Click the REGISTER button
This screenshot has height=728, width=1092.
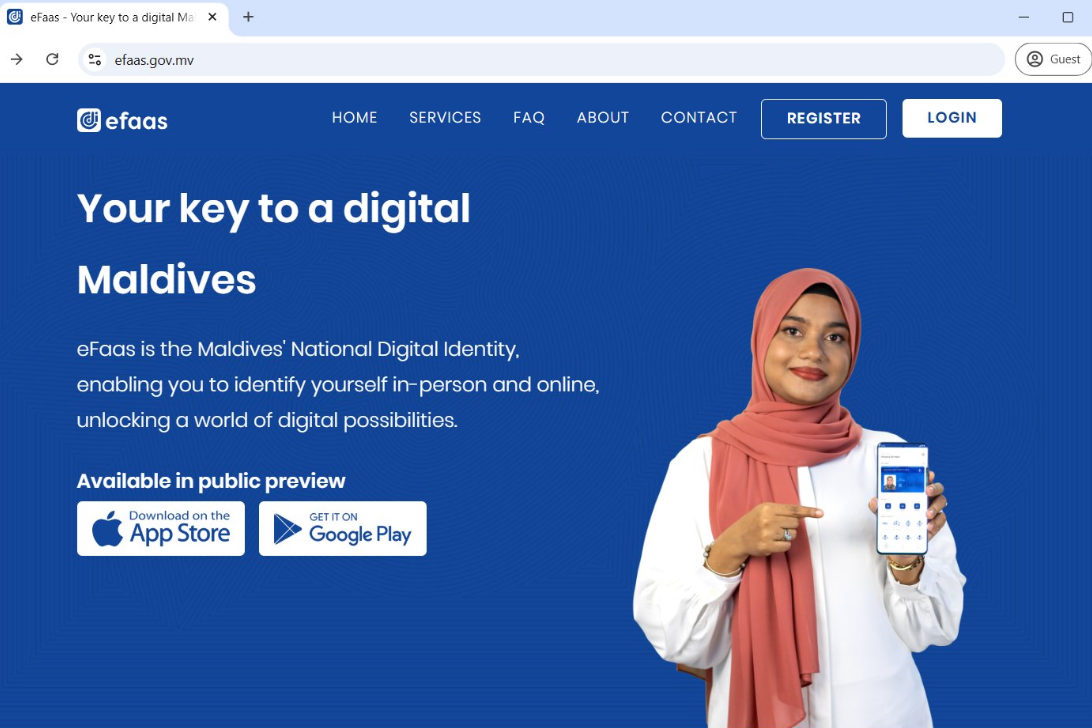click(x=824, y=118)
